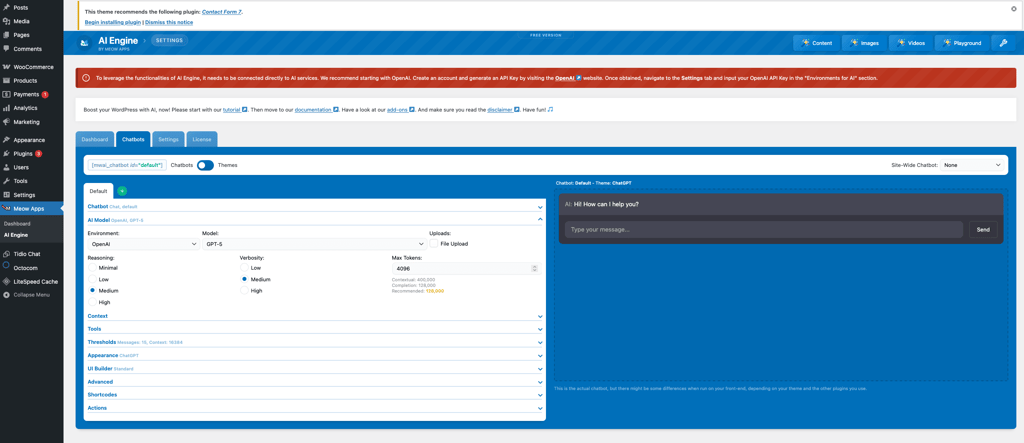Open the Posts menu pin icon
This screenshot has width=1024, height=443.
pos(6,7)
